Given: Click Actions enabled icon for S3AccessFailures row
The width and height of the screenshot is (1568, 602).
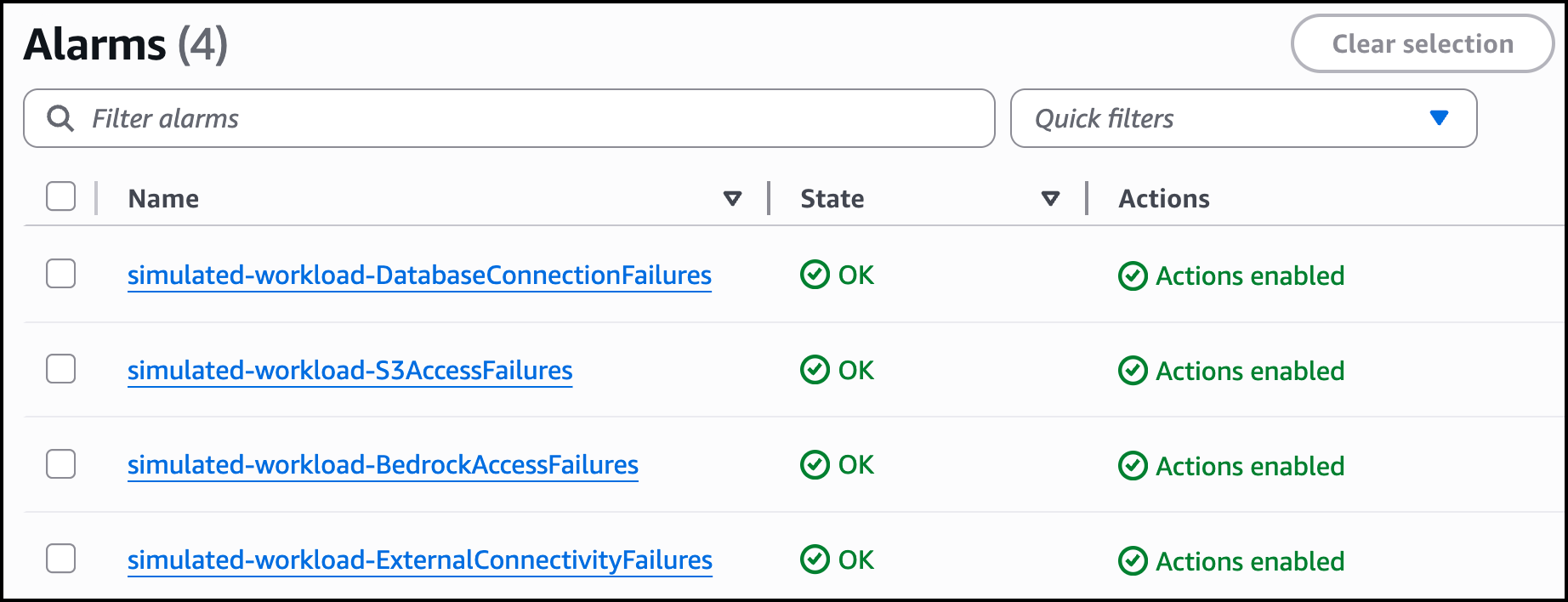Looking at the screenshot, I should click(x=1133, y=371).
